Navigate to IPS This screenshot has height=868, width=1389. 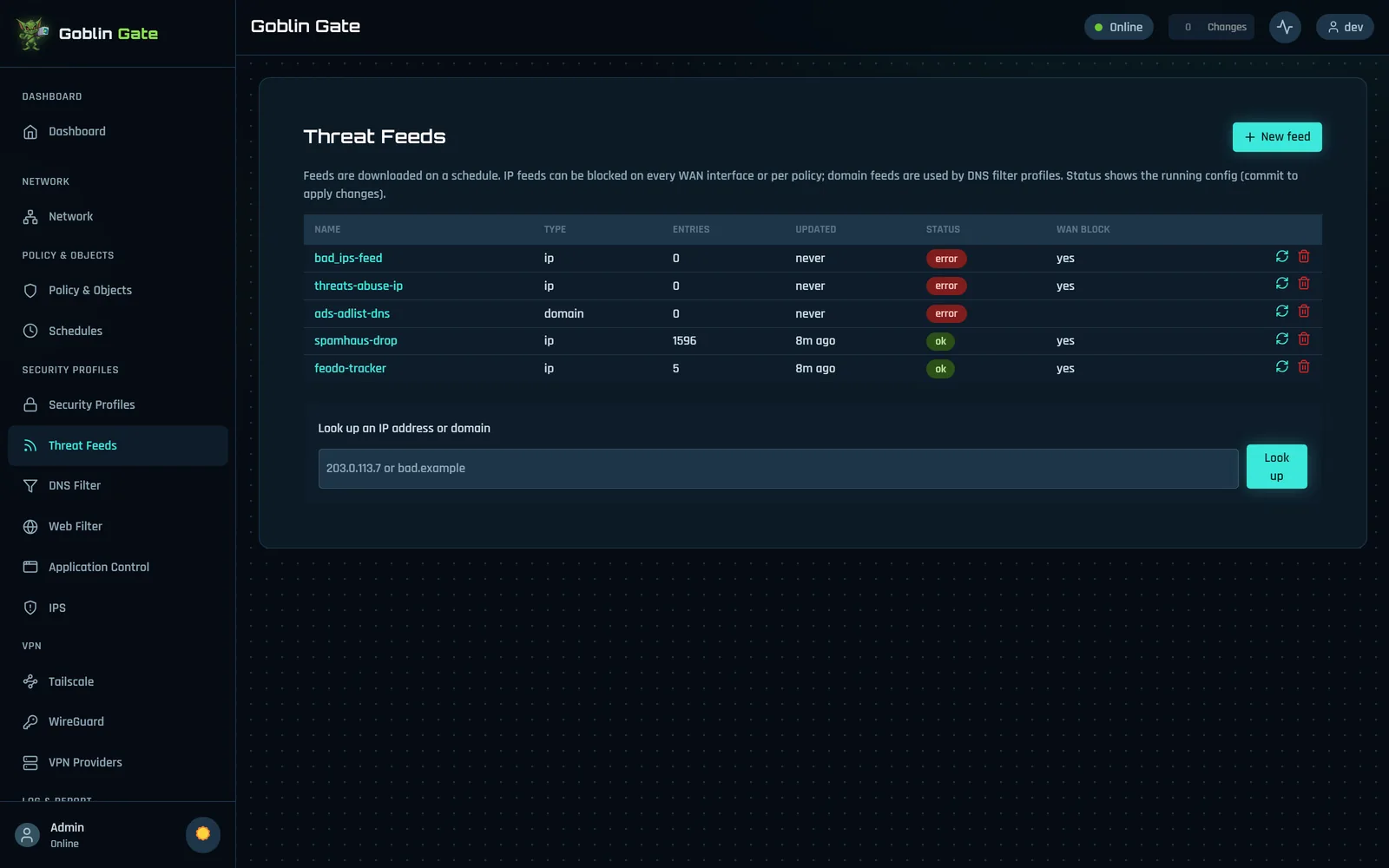click(x=118, y=608)
